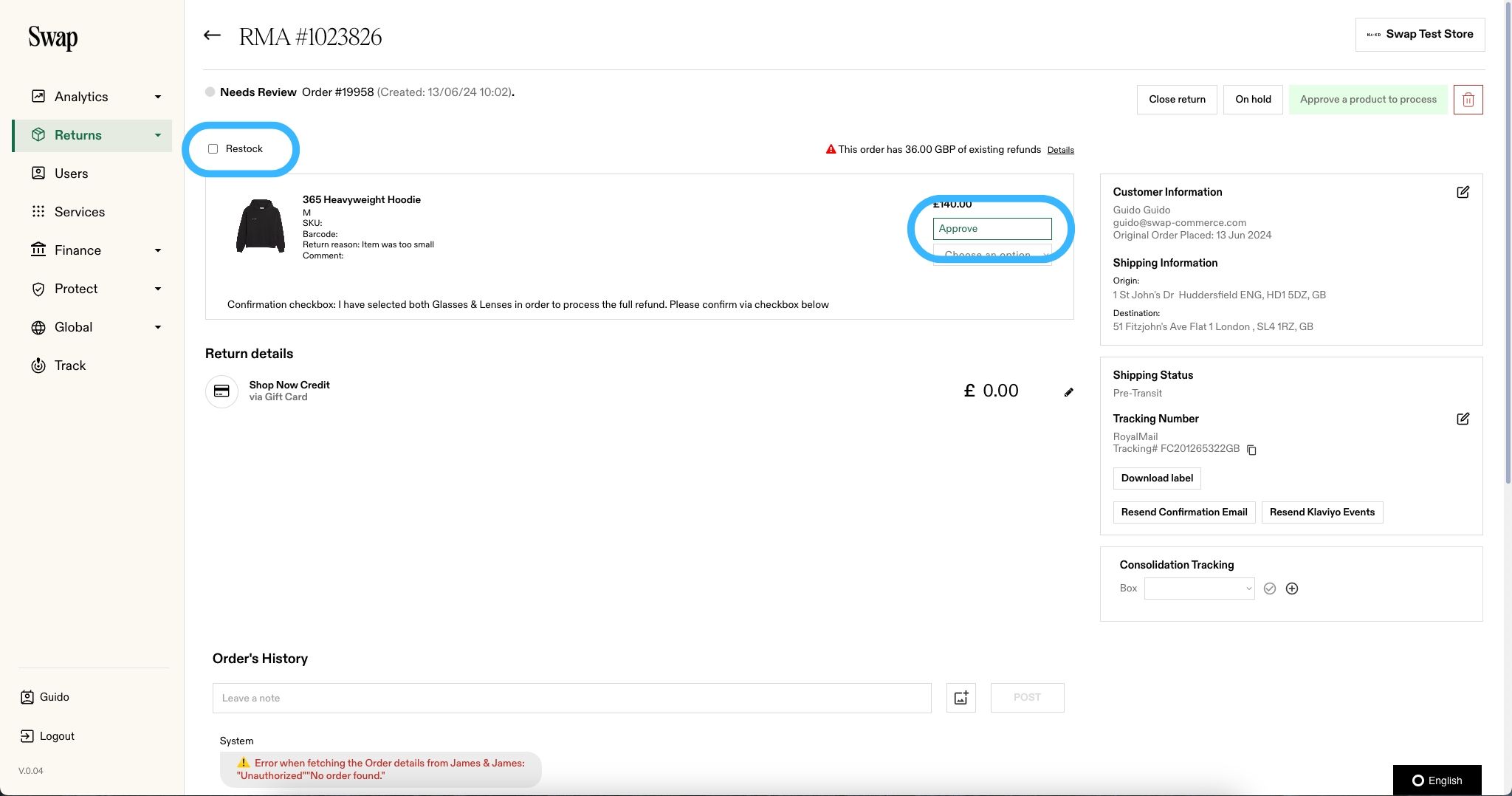Screen dimensions: 1512x796
Task: Click the Leave a note input field
Action: [x=571, y=698]
